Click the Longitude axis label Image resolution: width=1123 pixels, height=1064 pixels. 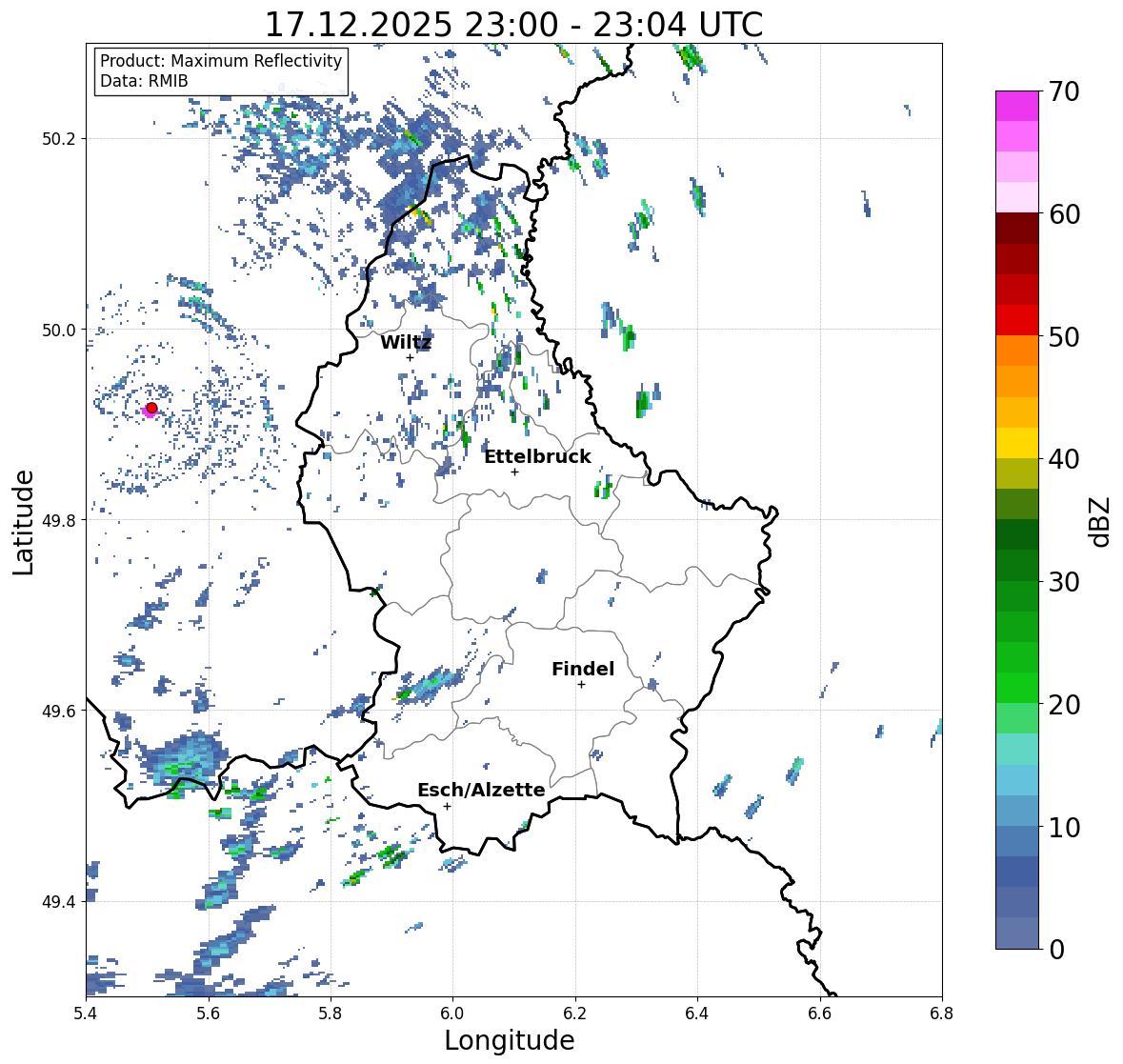pyautogui.click(x=510, y=1040)
